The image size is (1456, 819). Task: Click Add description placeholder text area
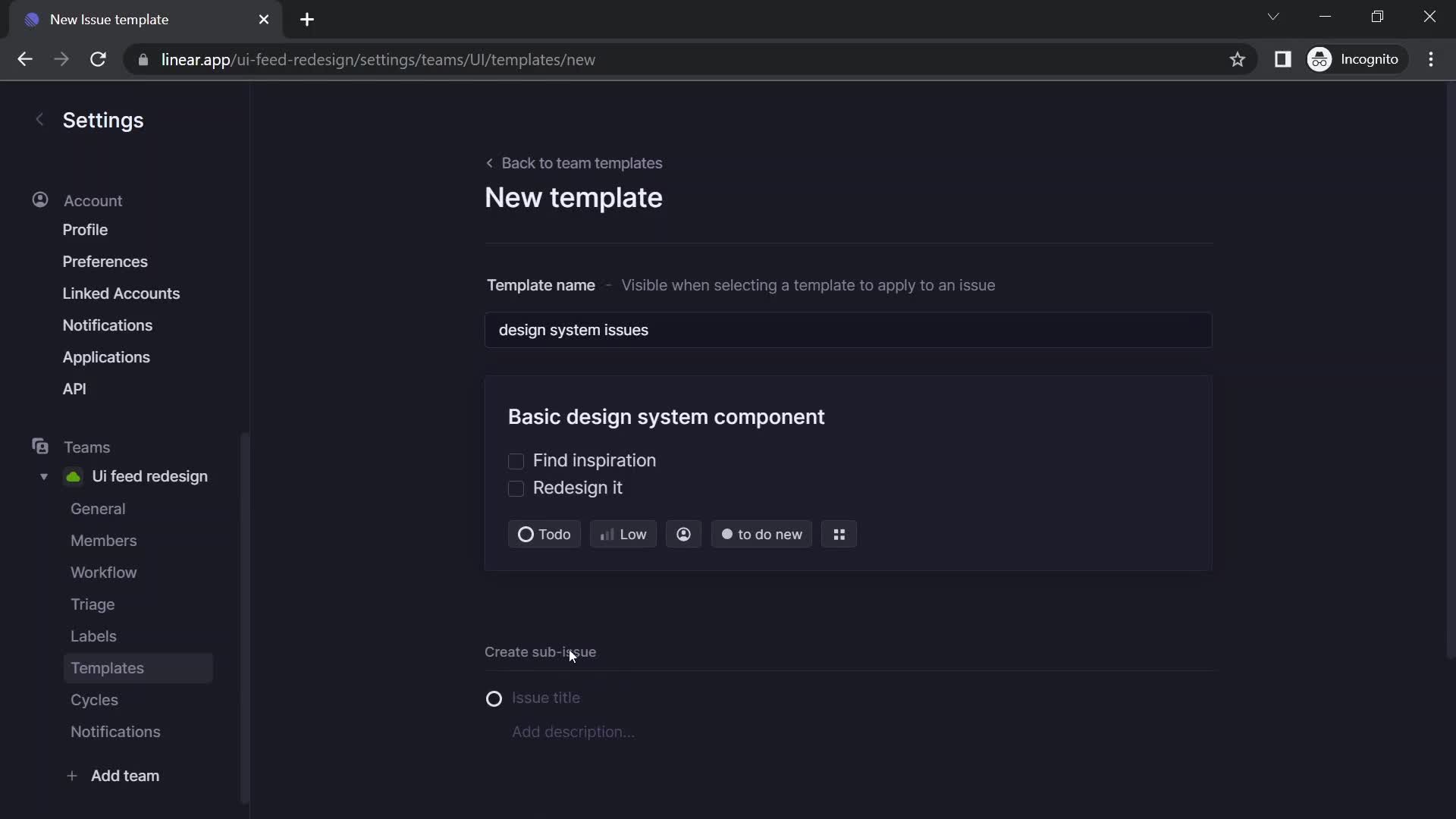point(572,731)
